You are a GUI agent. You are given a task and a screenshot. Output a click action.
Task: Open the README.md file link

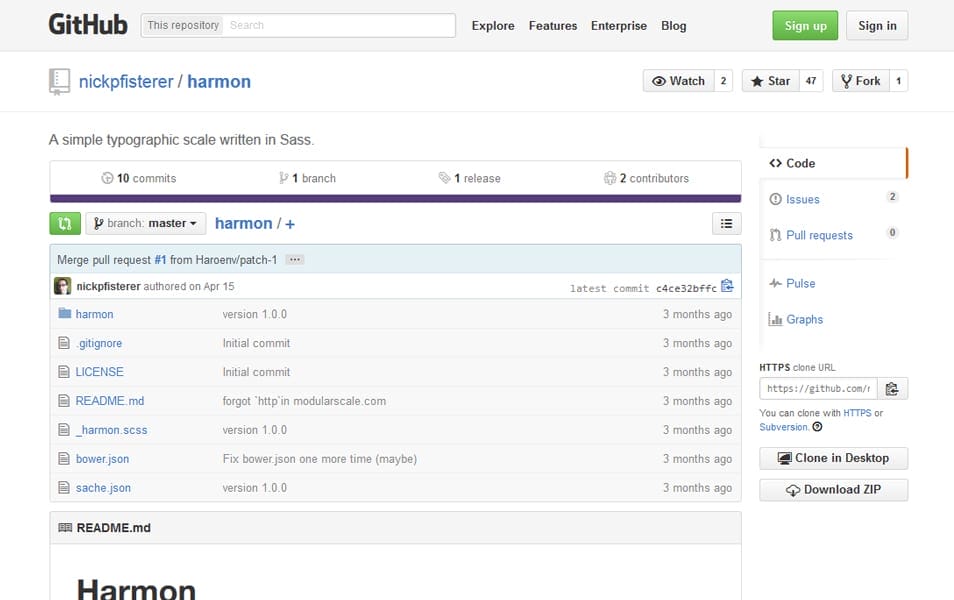pyautogui.click(x=110, y=400)
